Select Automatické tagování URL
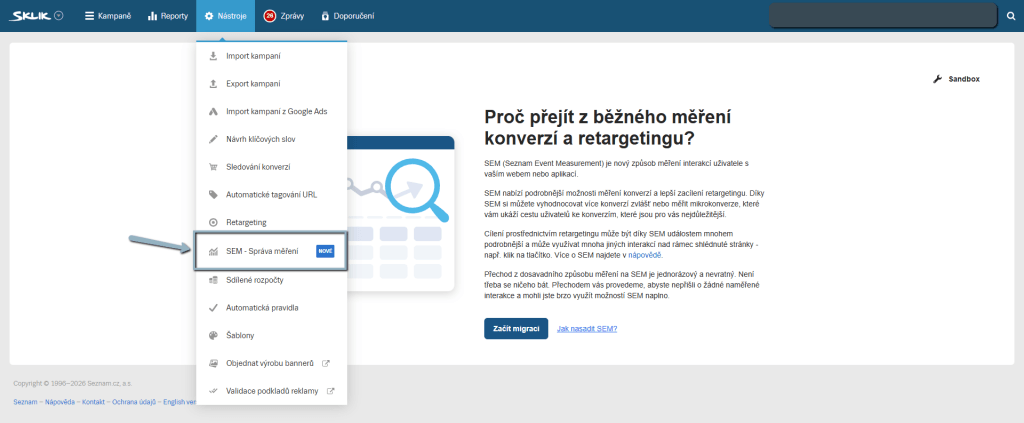 point(272,195)
